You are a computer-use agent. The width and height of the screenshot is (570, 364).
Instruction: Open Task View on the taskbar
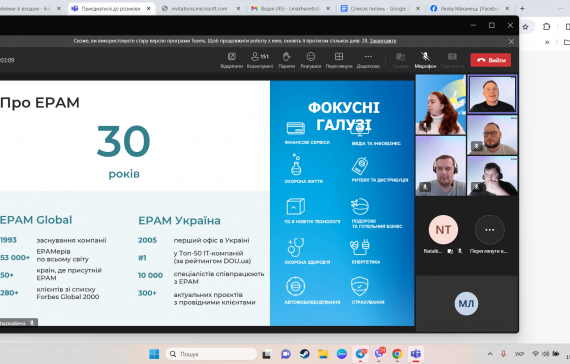click(268, 354)
